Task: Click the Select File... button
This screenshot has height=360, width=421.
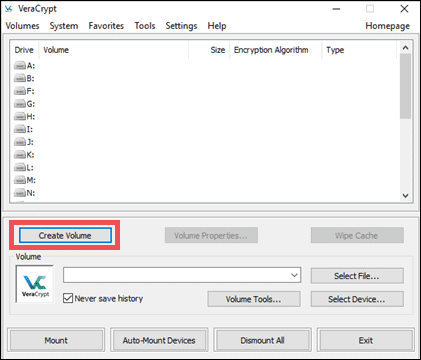Action: coord(357,276)
